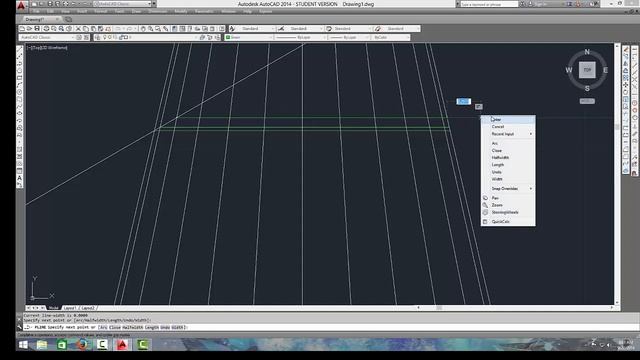Click the Cut scissors icon
The height and width of the screenshot is (360, 640).
pos(78,29)
